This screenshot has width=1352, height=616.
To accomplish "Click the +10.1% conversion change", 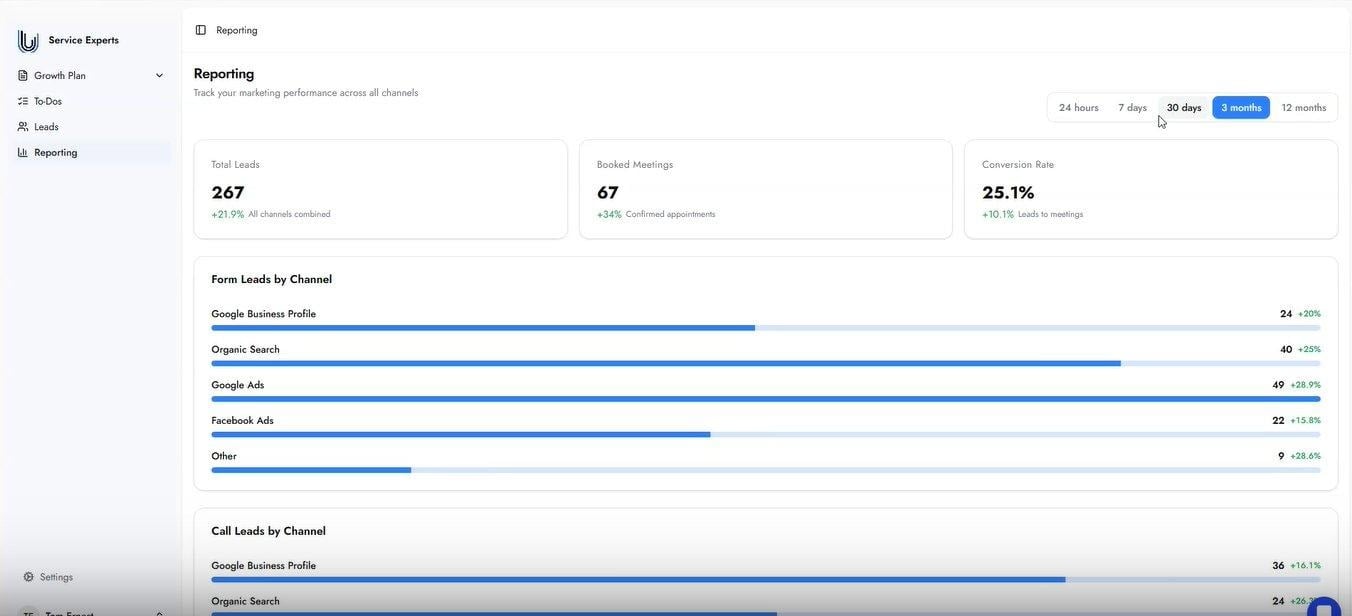I will (x=998, y=215).
